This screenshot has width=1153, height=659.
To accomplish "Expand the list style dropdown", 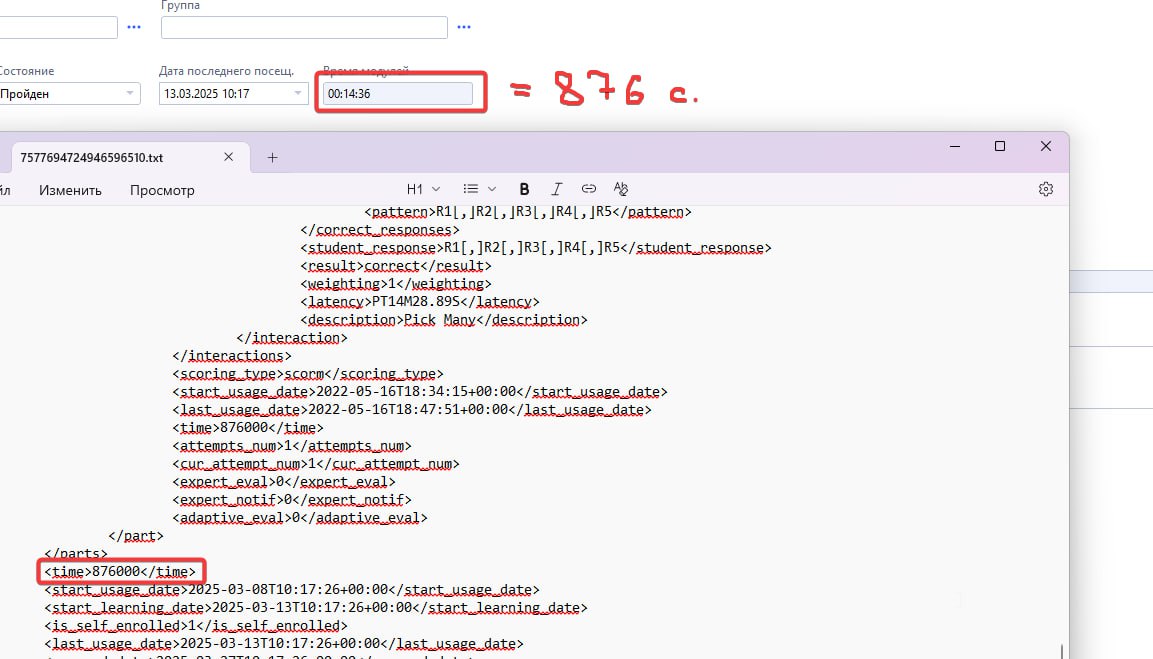I will [480, 189].
